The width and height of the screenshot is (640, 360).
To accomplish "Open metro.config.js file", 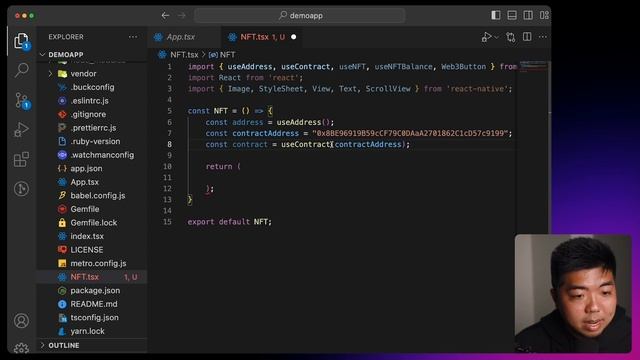I will tap(98, 263).
